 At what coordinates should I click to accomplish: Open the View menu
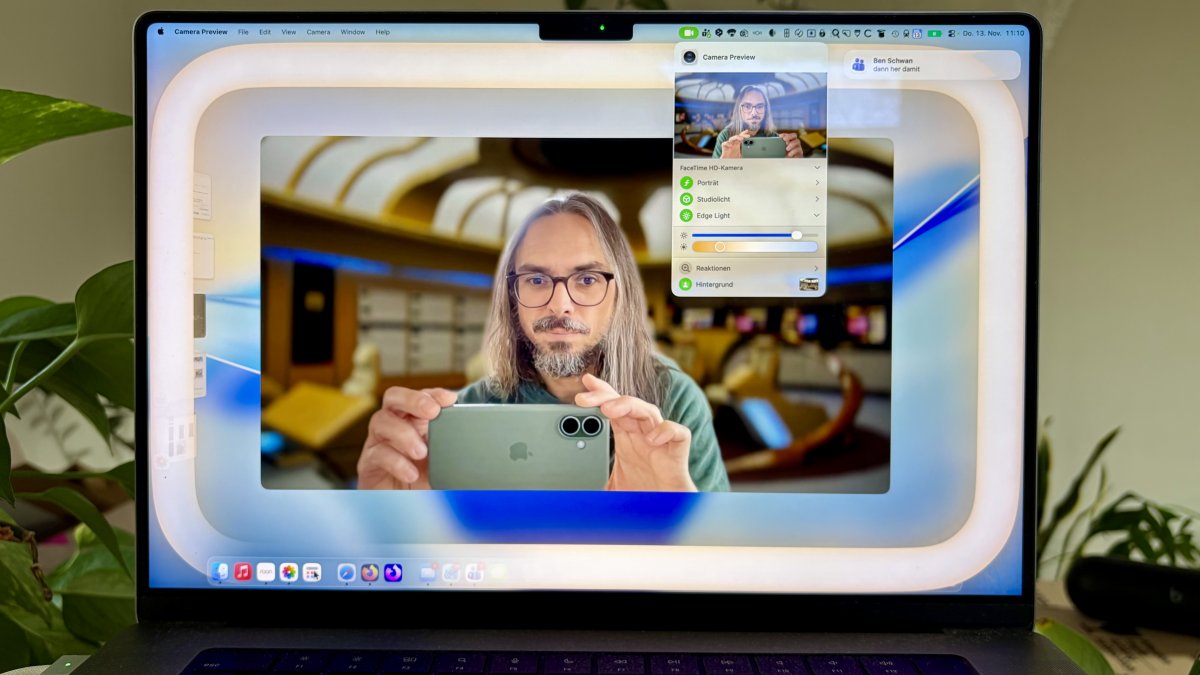(288, 31)
